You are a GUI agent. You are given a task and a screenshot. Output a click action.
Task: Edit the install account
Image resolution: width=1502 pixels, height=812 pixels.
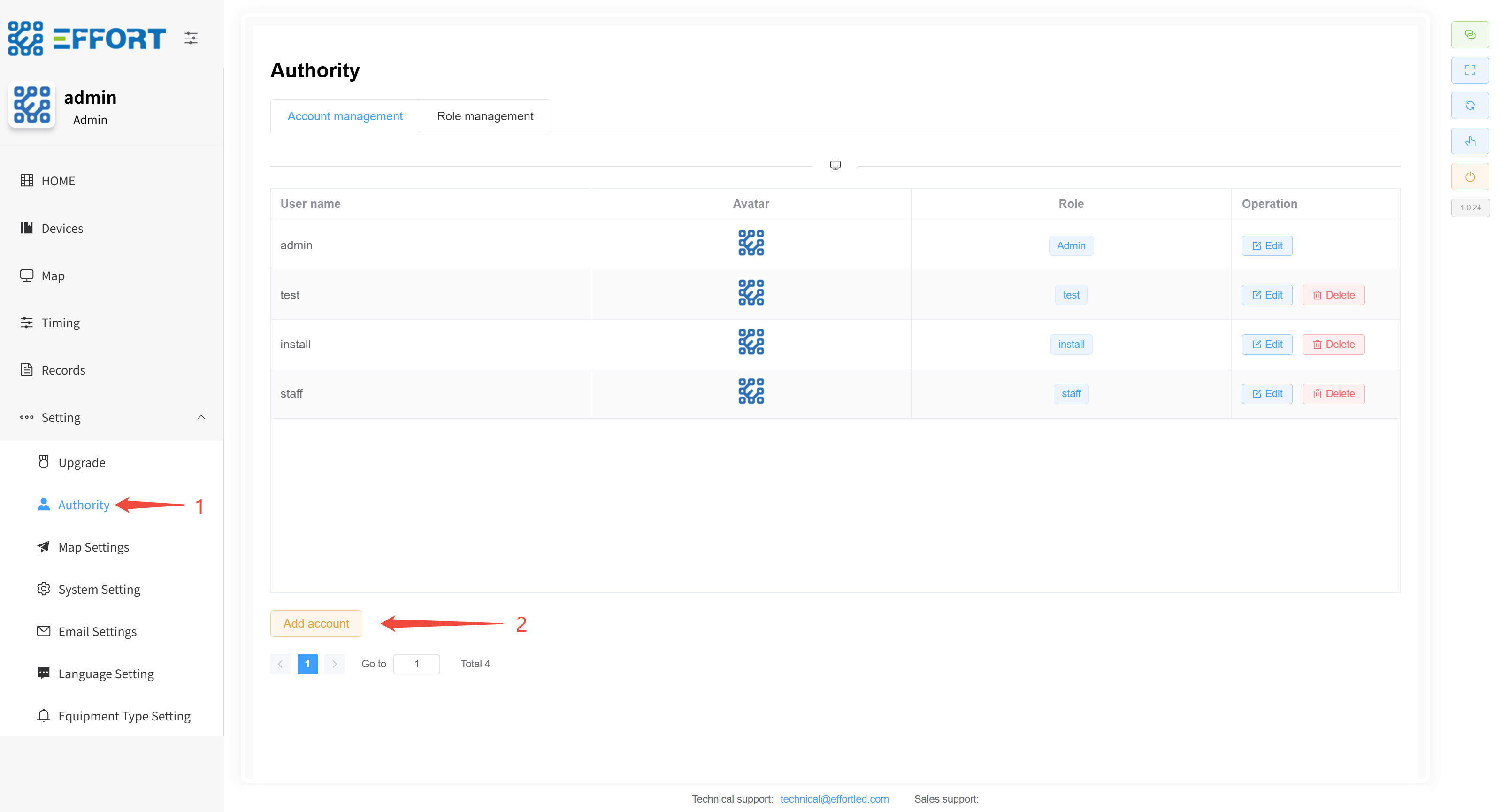pyautogui.click(x=1266, y=344)
